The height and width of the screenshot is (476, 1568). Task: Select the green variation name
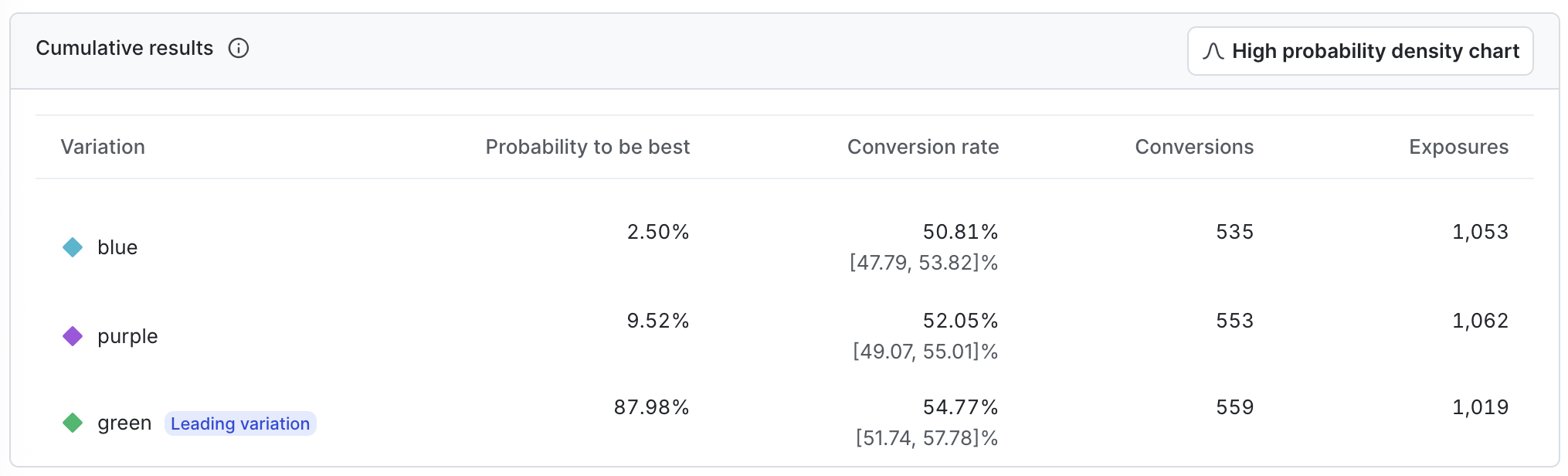(124, 423)
